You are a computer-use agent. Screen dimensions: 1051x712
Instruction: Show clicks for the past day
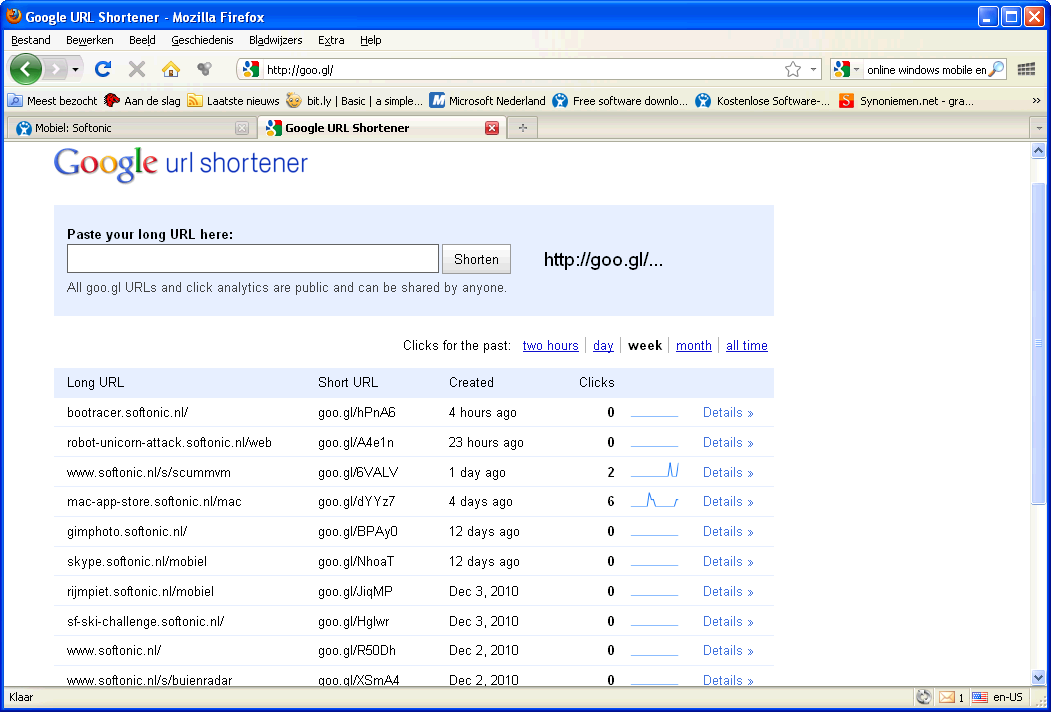[x=603, y=345]
